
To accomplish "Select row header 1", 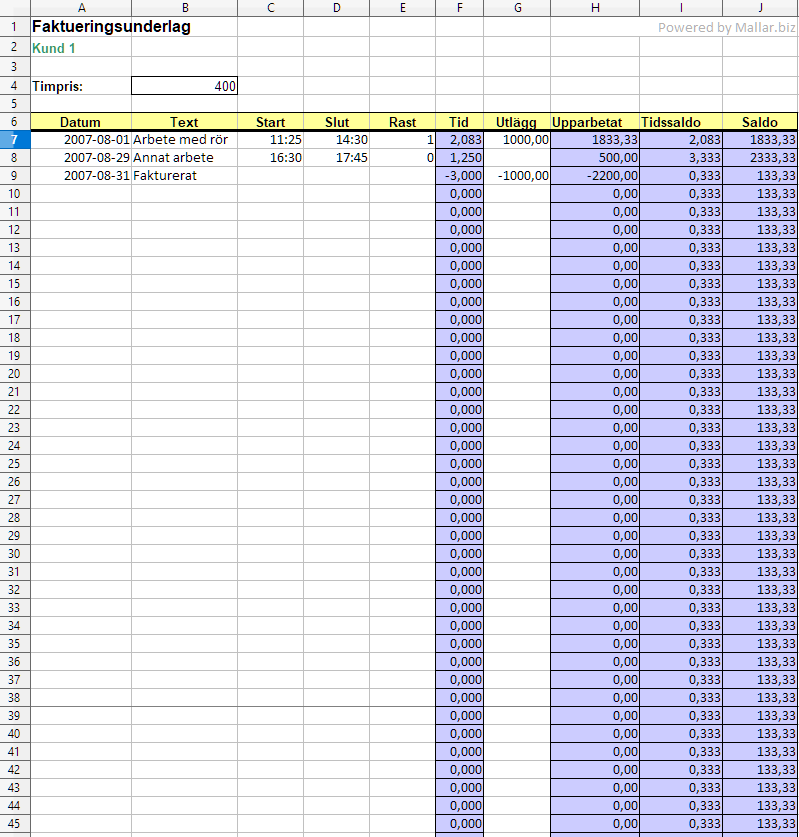I will (x=15, y=27).
